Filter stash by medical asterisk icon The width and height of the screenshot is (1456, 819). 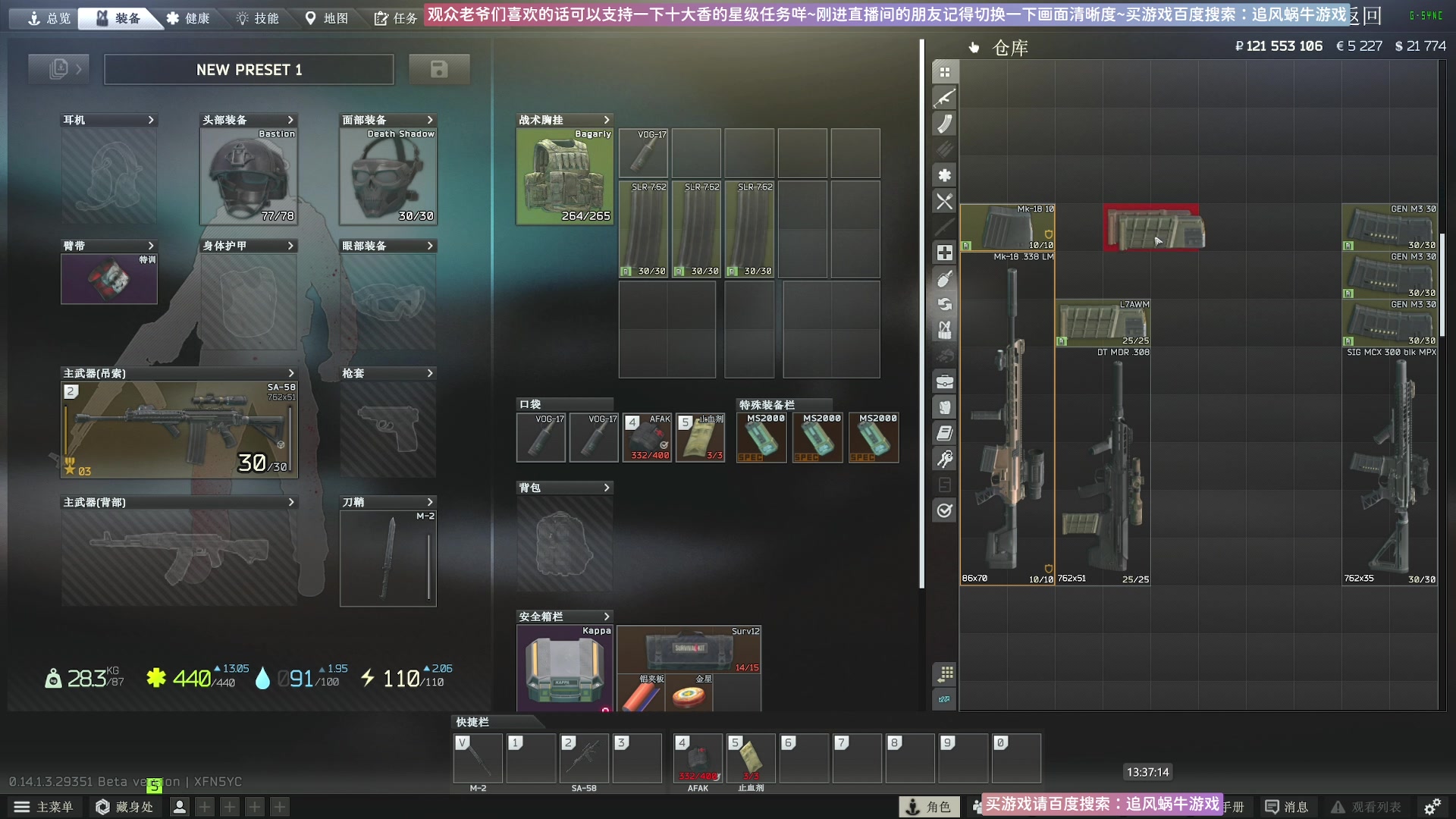[944, 175]
